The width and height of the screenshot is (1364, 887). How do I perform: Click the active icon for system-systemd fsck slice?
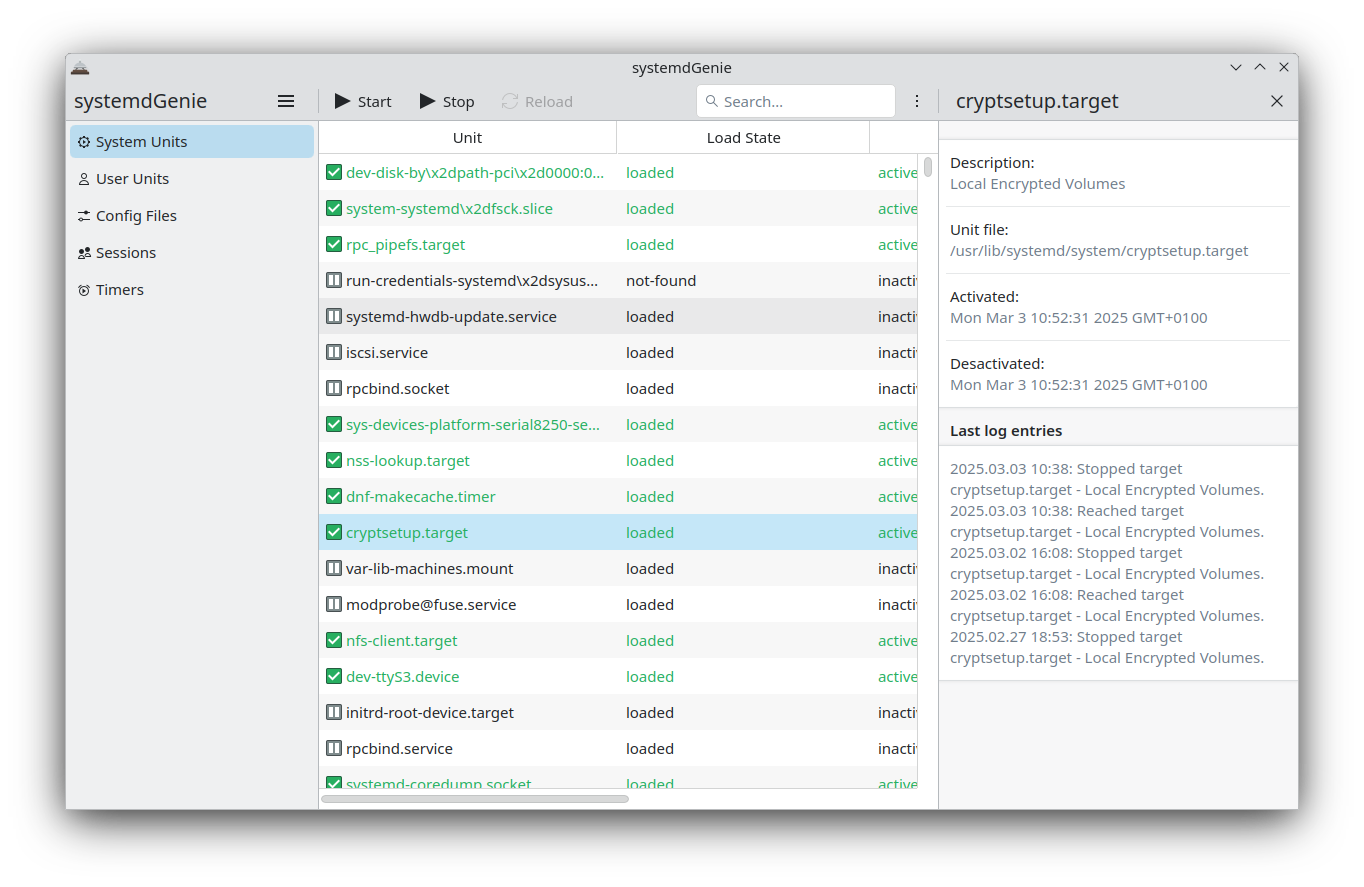point(334,208)
